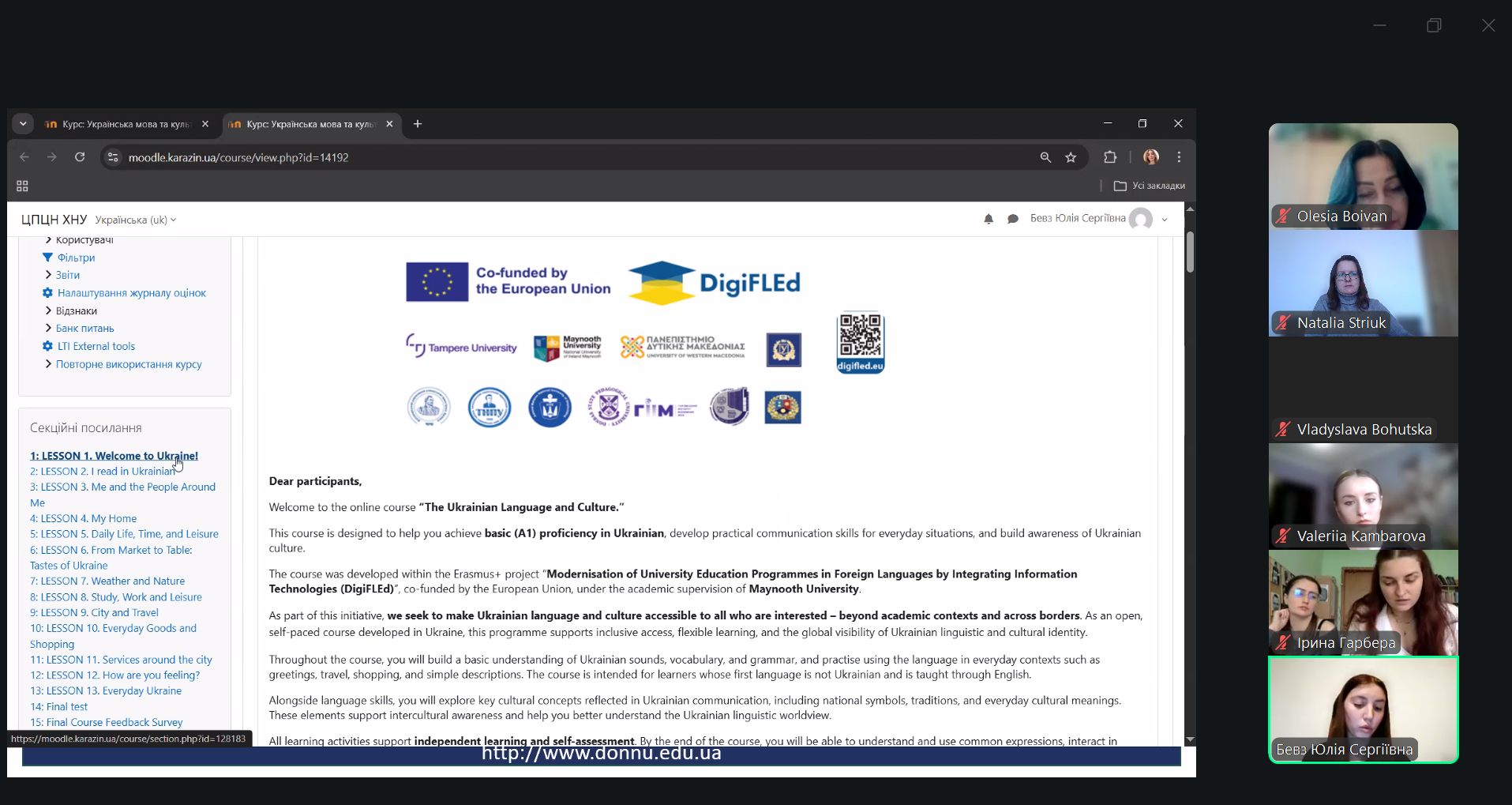This screenshot has height=805, width=1512.
Task: Open a new browser tab
Action: (418, 124)
